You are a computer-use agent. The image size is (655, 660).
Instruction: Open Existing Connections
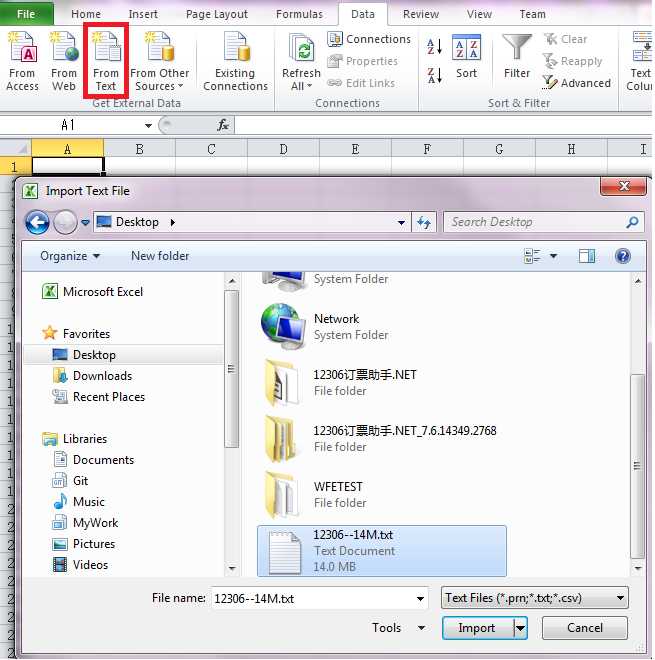(x=235, y=61)
